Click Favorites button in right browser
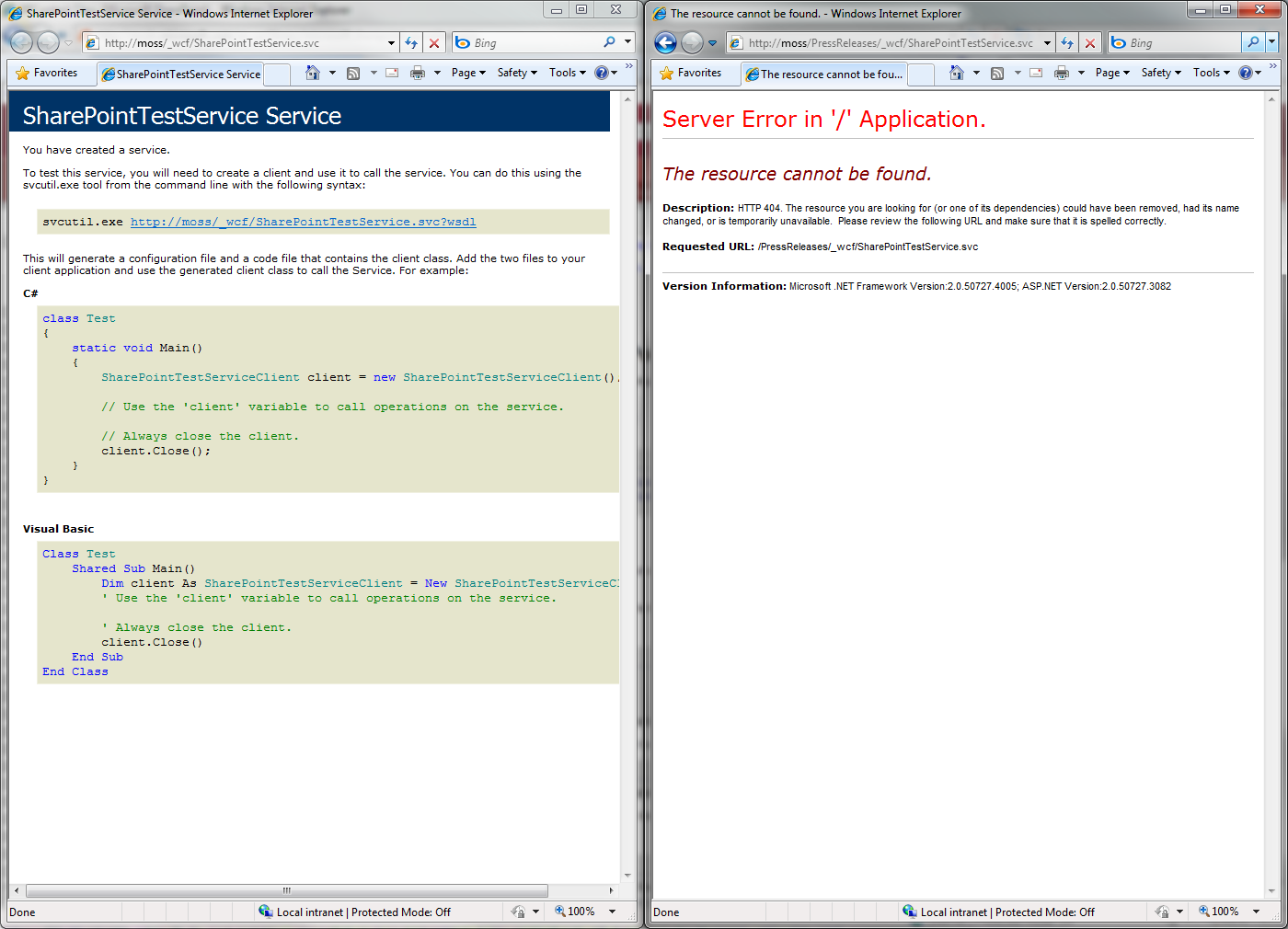The height and width of the screenshot is (929, 1288). coord(691,73)
